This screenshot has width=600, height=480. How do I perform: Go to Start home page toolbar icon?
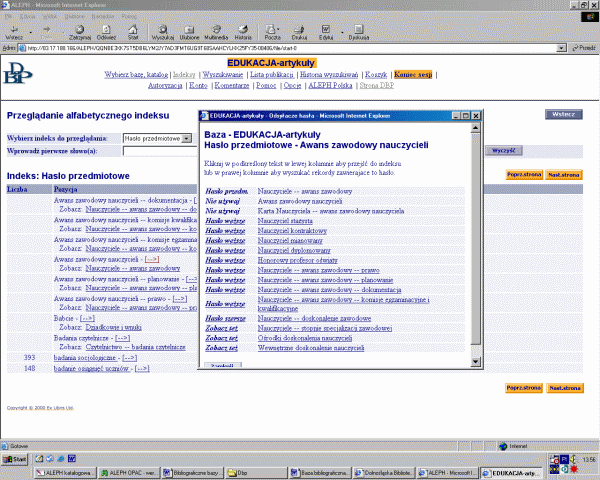pos(132,32)
